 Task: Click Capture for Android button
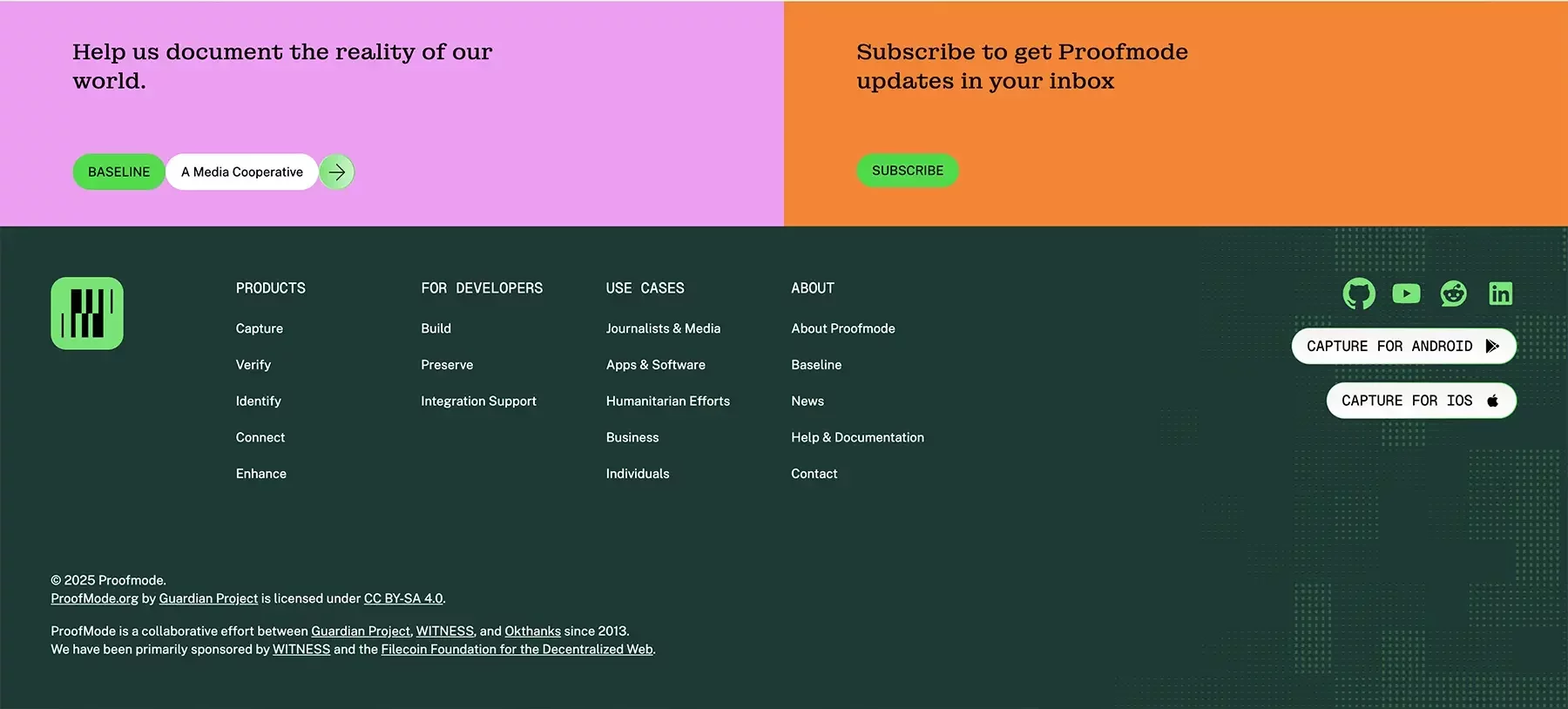coord(1403,347)
